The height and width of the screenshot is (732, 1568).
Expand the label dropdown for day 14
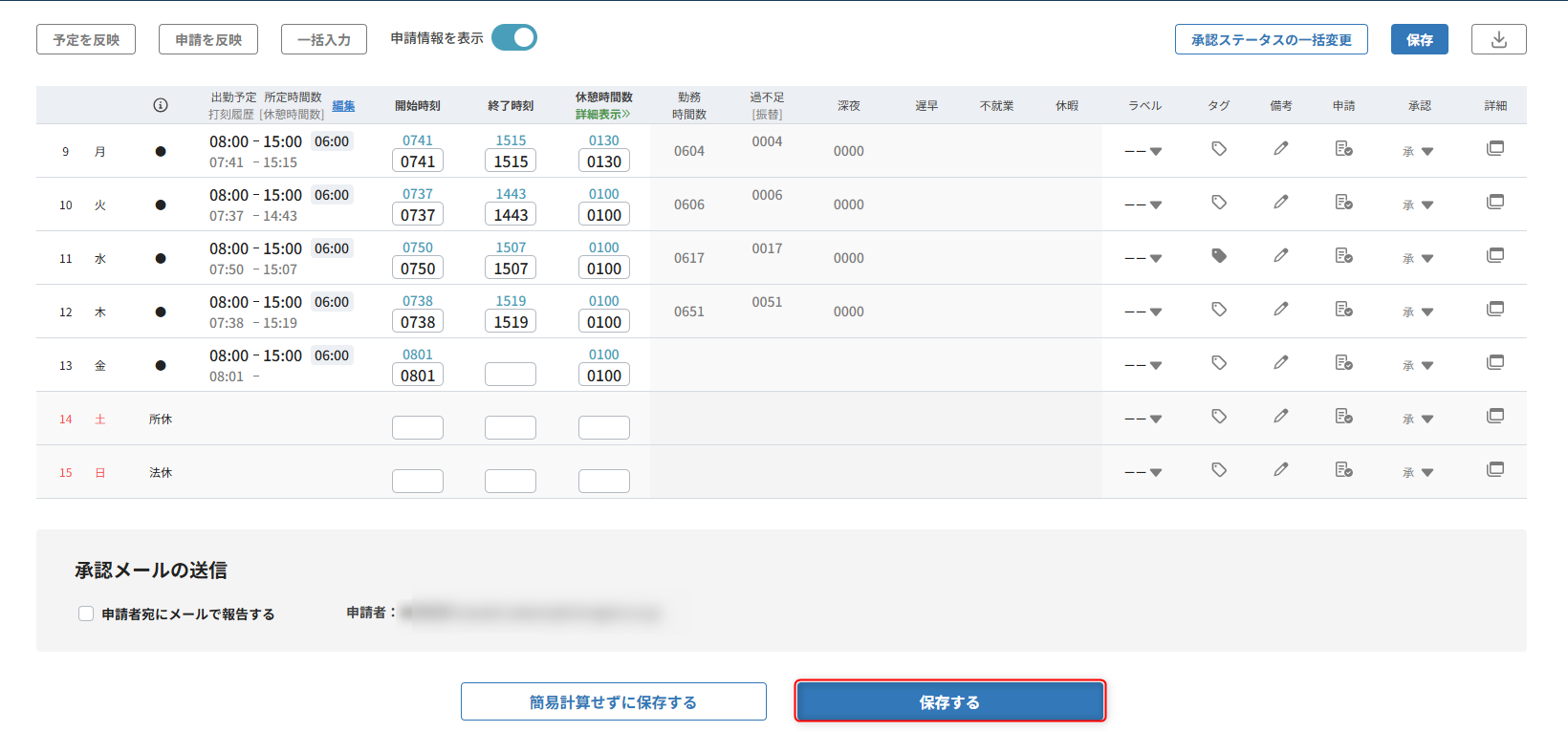tap(1143, 419)
